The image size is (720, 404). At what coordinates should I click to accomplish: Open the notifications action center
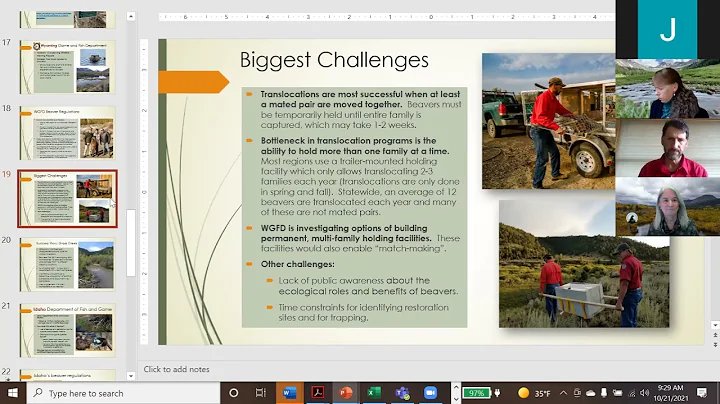point(702,393)
